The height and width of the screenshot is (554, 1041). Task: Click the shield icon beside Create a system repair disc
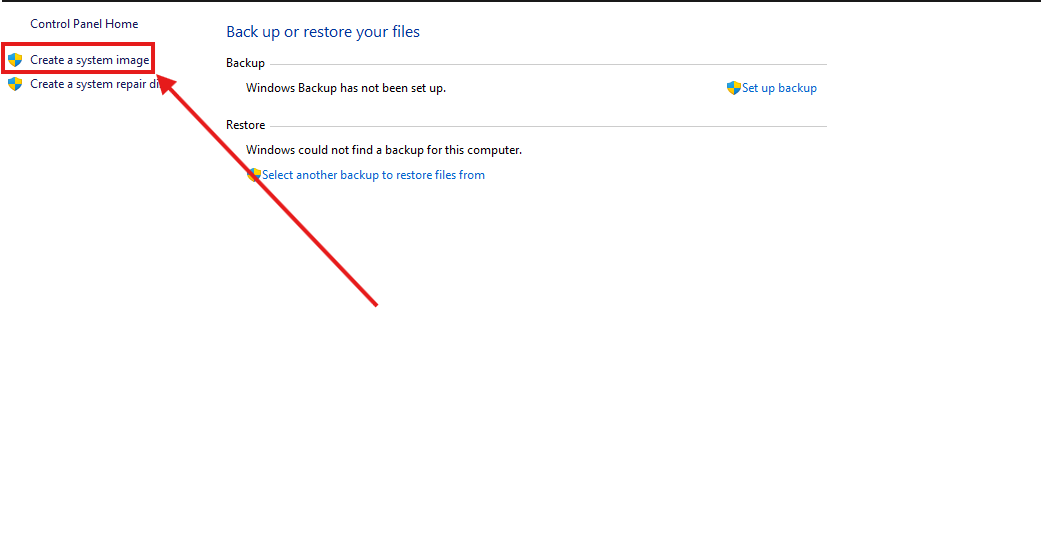[15, 84]
